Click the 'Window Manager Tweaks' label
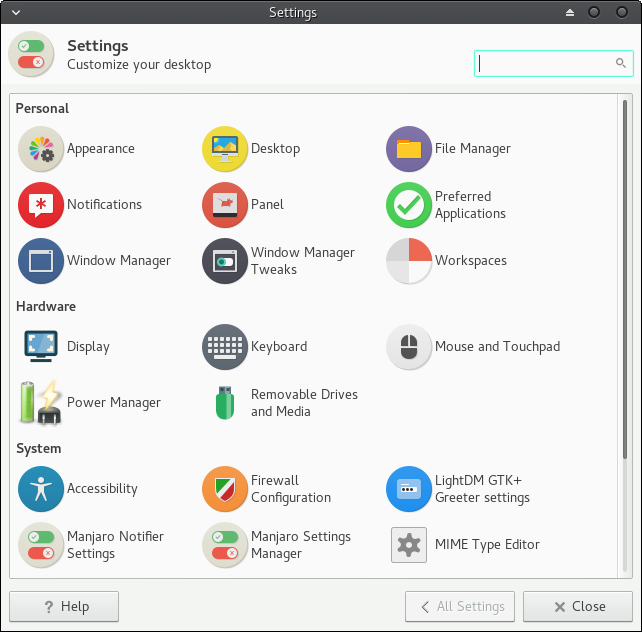Screen dimensions: 642x632 (x=303, y=261)
